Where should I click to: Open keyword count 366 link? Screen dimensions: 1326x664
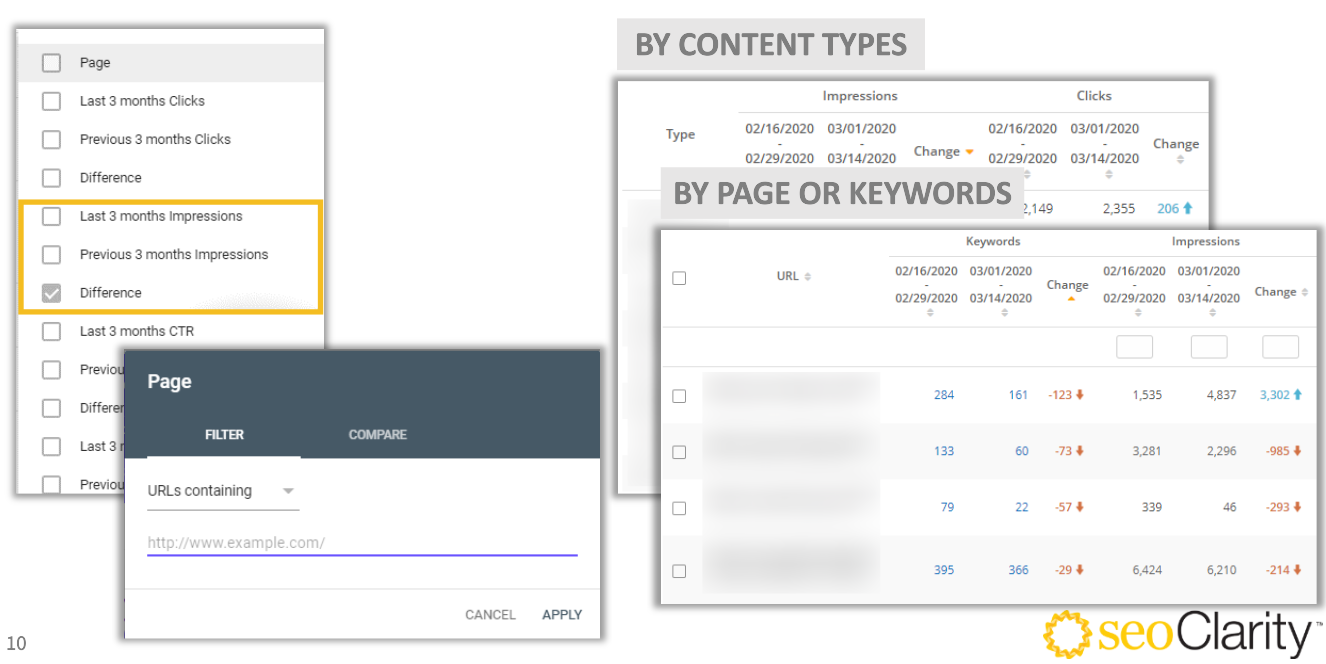1018,570
